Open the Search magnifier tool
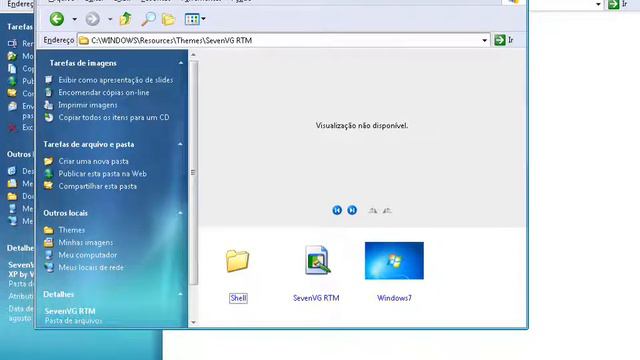The width and height of the screenshot is (640, 360). (x=148, y=19)
